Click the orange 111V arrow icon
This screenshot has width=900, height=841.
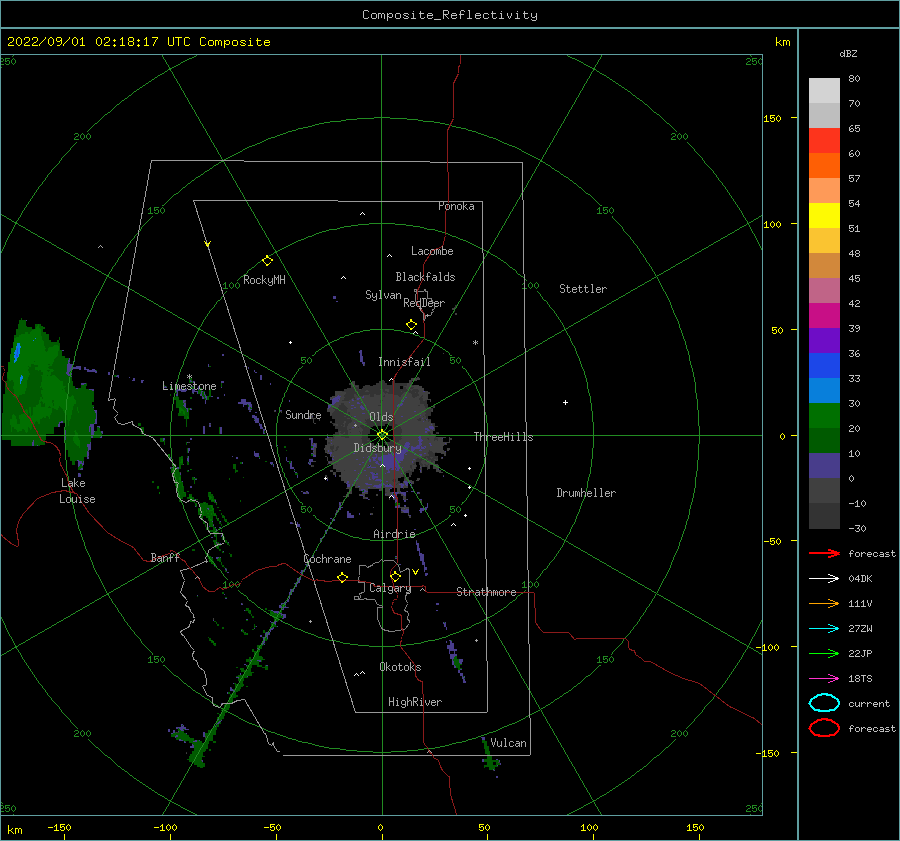click(824, 603)
